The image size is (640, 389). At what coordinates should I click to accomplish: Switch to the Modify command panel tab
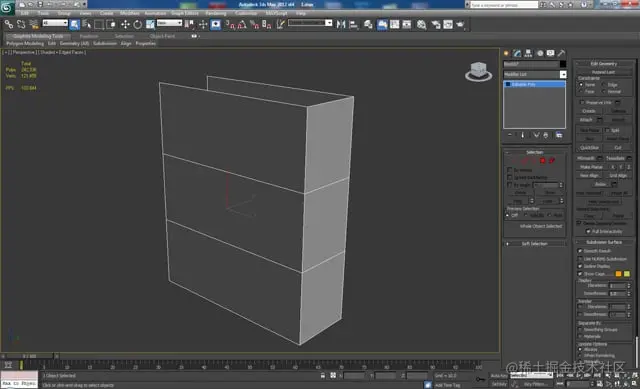click(518, 53)
